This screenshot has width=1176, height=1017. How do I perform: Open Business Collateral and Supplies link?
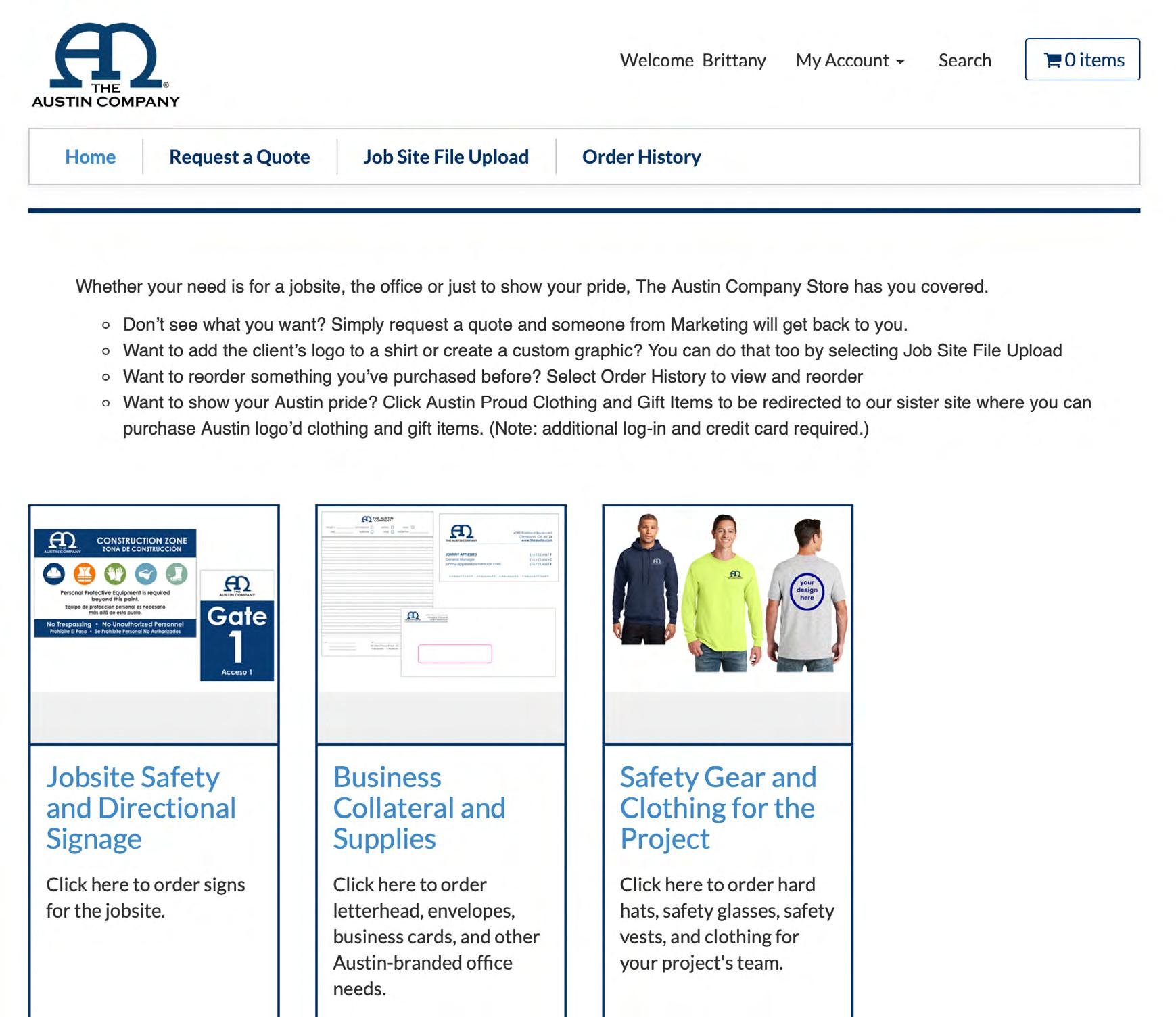[x=419, y=808]
